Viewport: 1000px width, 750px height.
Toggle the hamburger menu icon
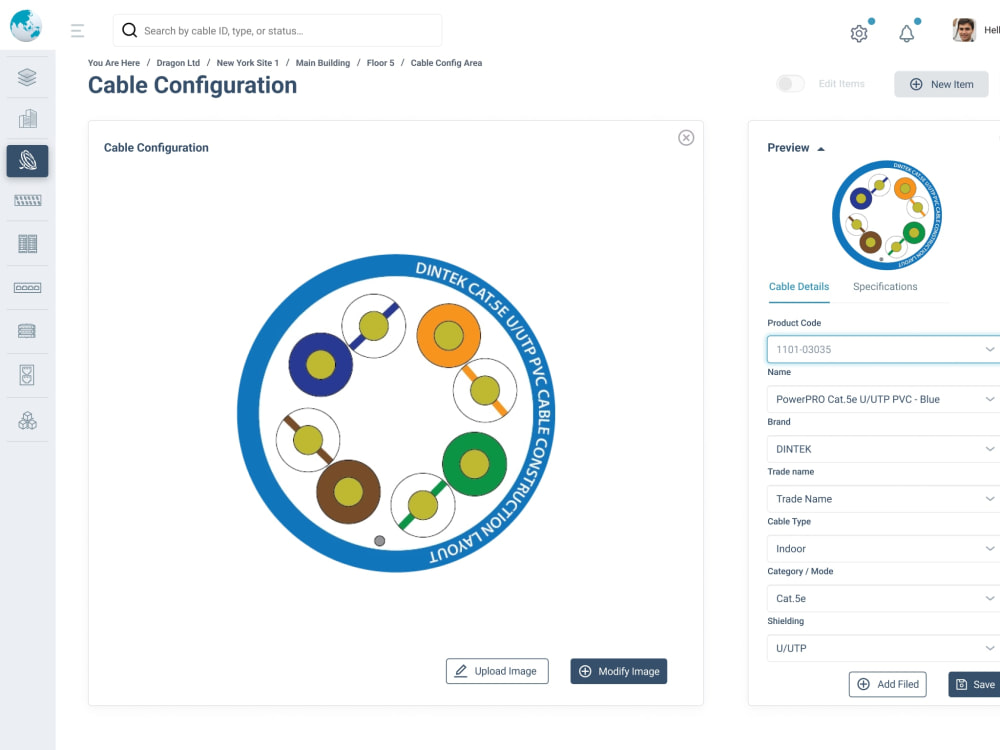[x=77, y=31]
